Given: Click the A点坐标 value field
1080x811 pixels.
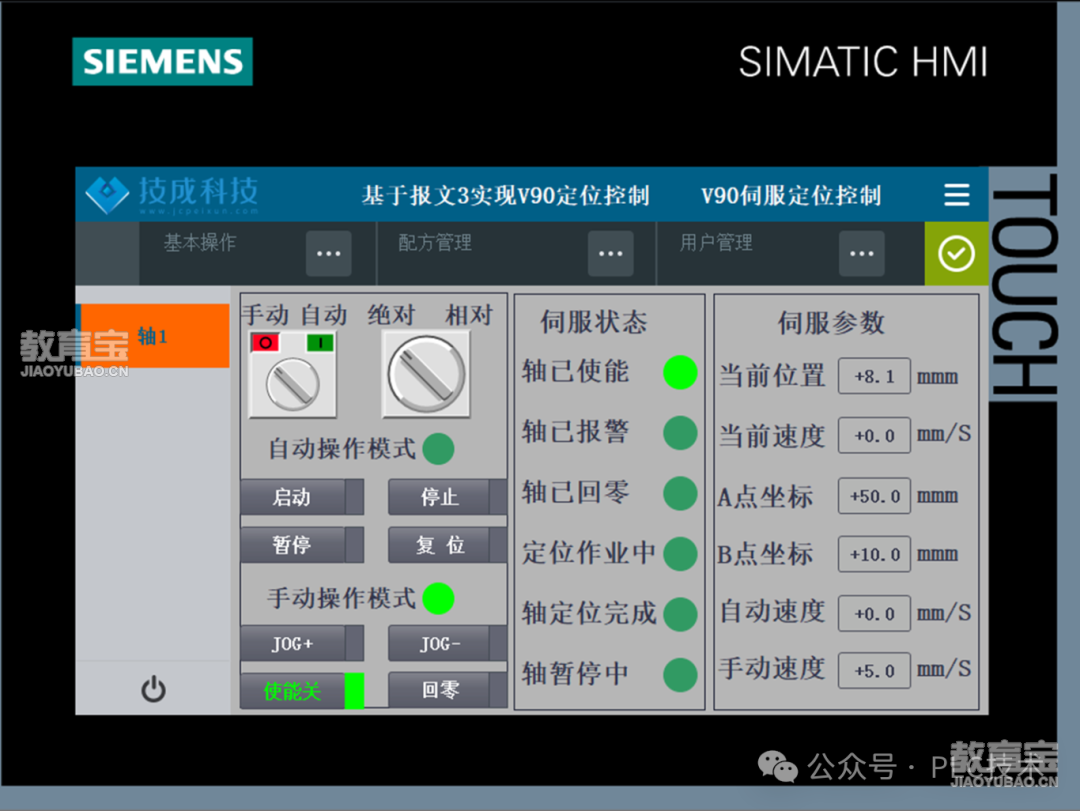Looking at the screenshot, I should [874, 496].
